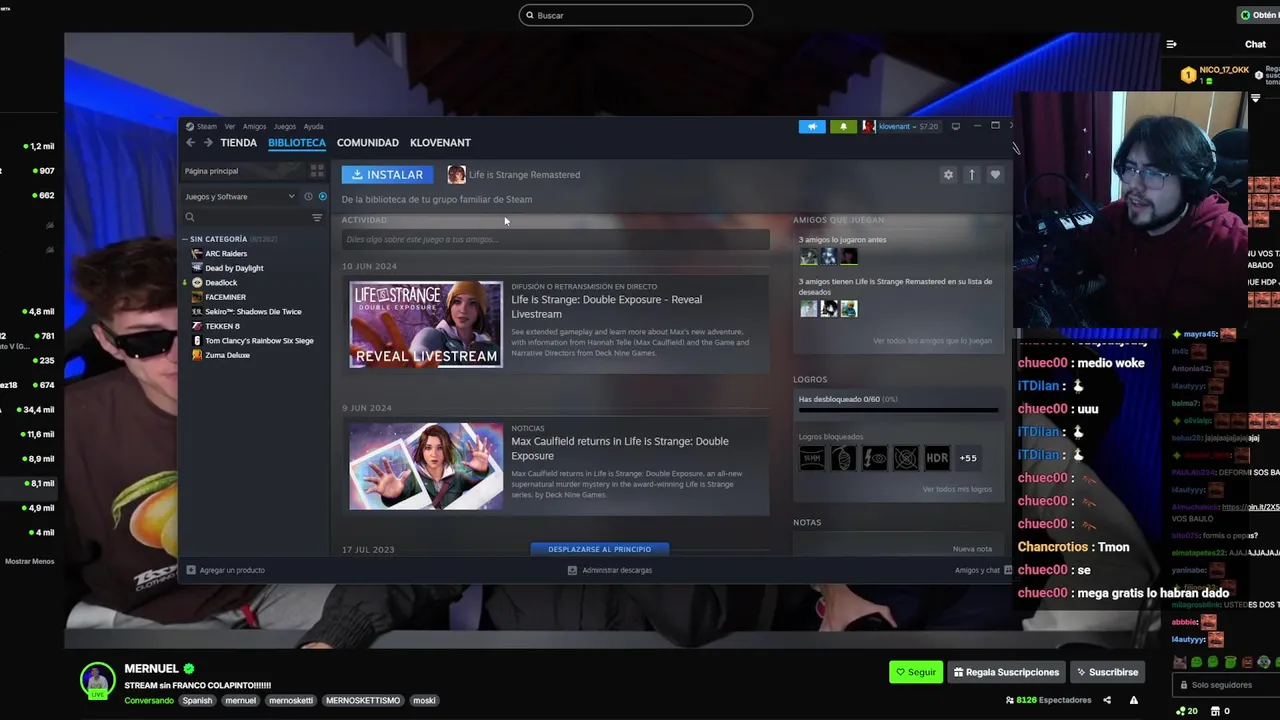
Task: Click Mostrar Menos in sidebar
Action: (30, 561)
